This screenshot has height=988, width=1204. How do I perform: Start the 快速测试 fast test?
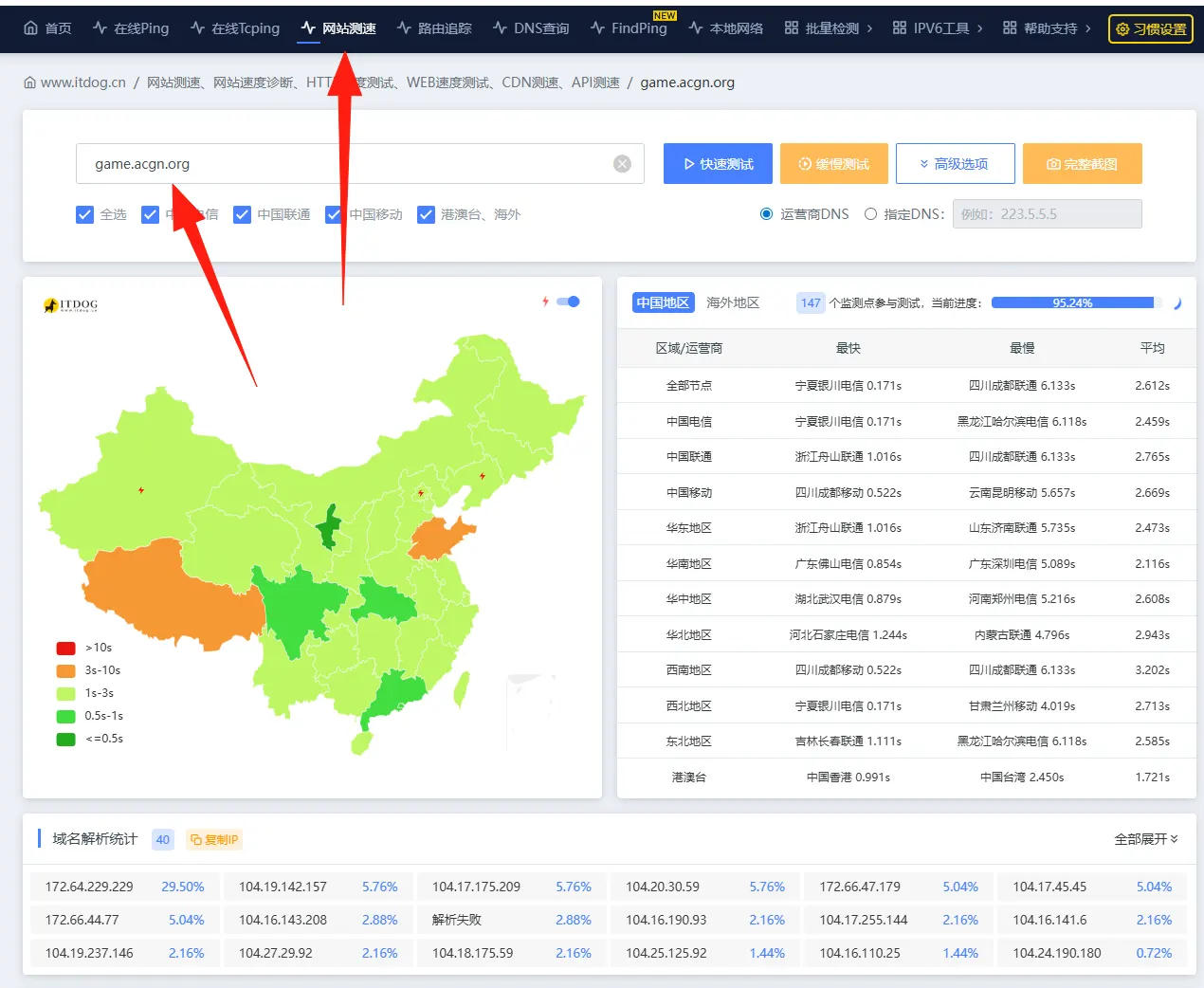click(718, 163)
